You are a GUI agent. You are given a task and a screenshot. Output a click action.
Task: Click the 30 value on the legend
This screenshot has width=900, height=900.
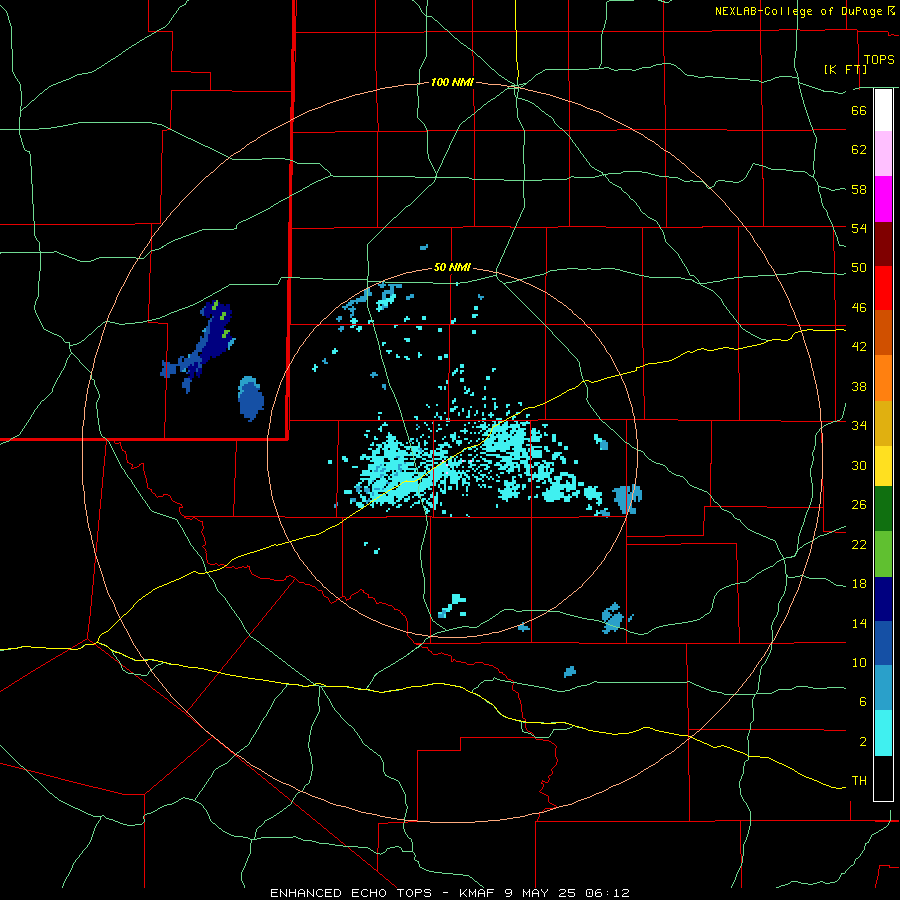click(859, 465)
